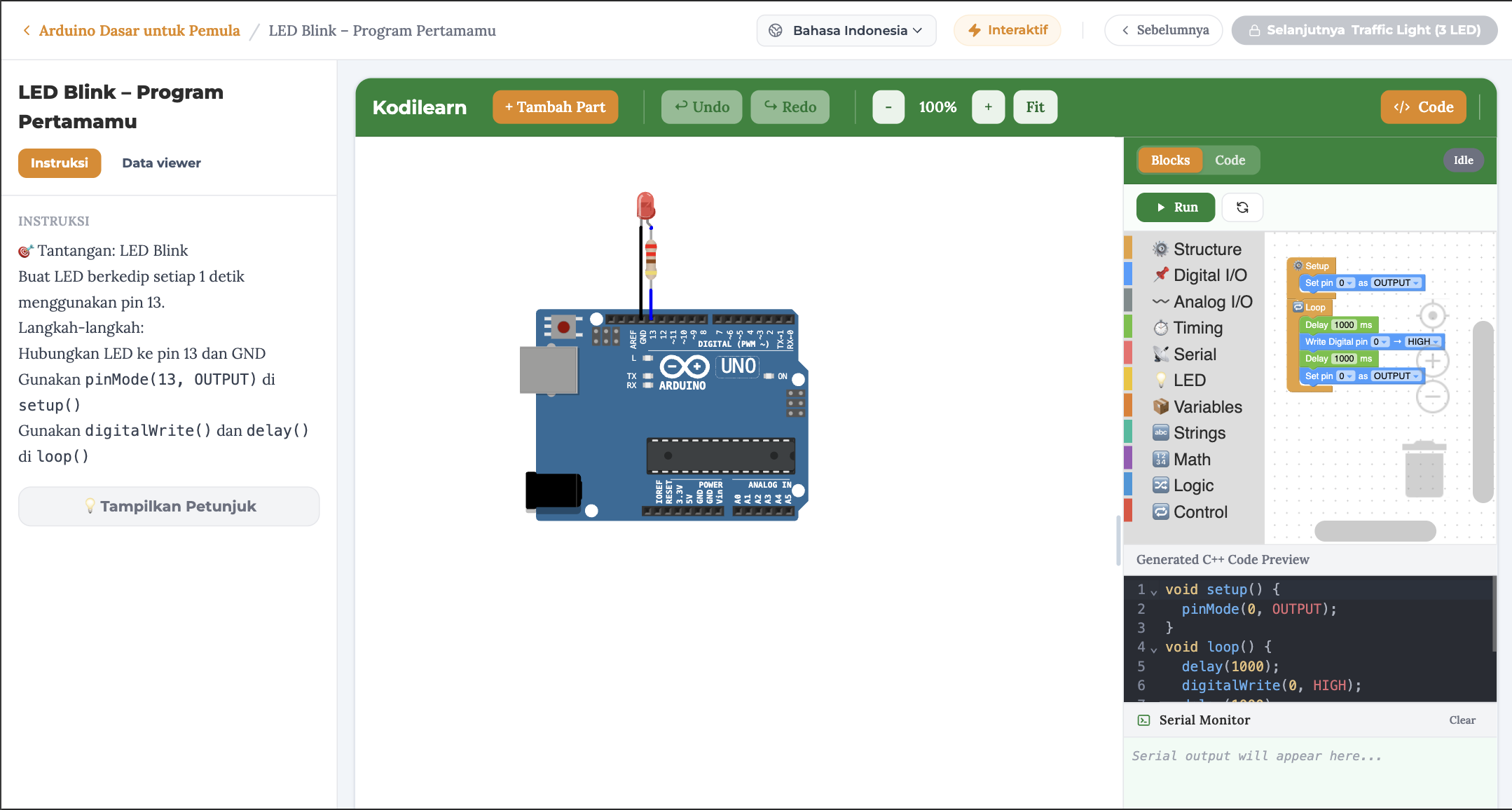Go to Arduino Dasar untuk Pemula breadcrumb
The width and height of the screenshot is (1512, 810).
139,30
